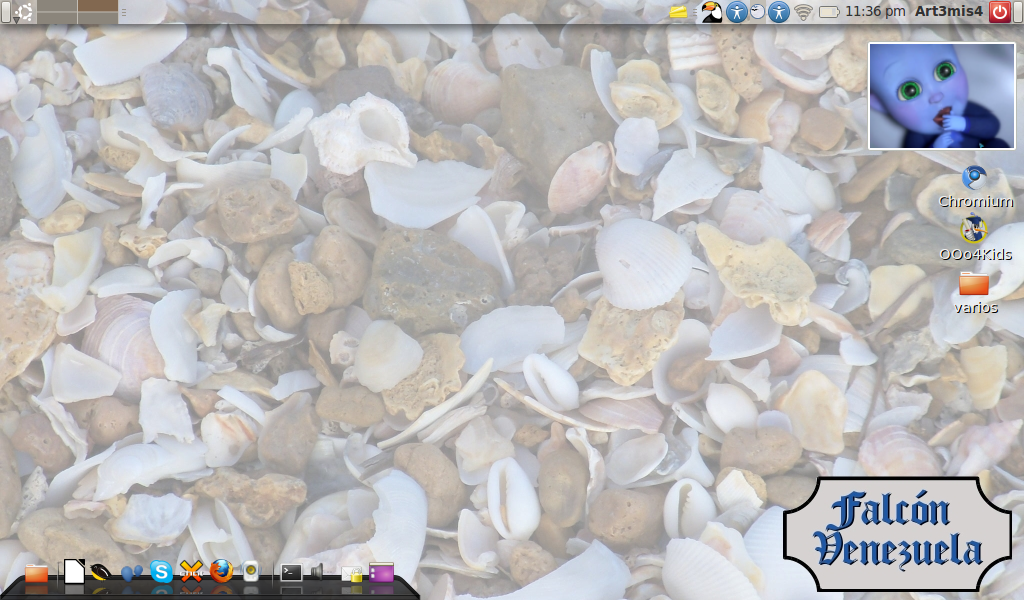
Task: Open the battery status indicator
Action: [829, 12]
